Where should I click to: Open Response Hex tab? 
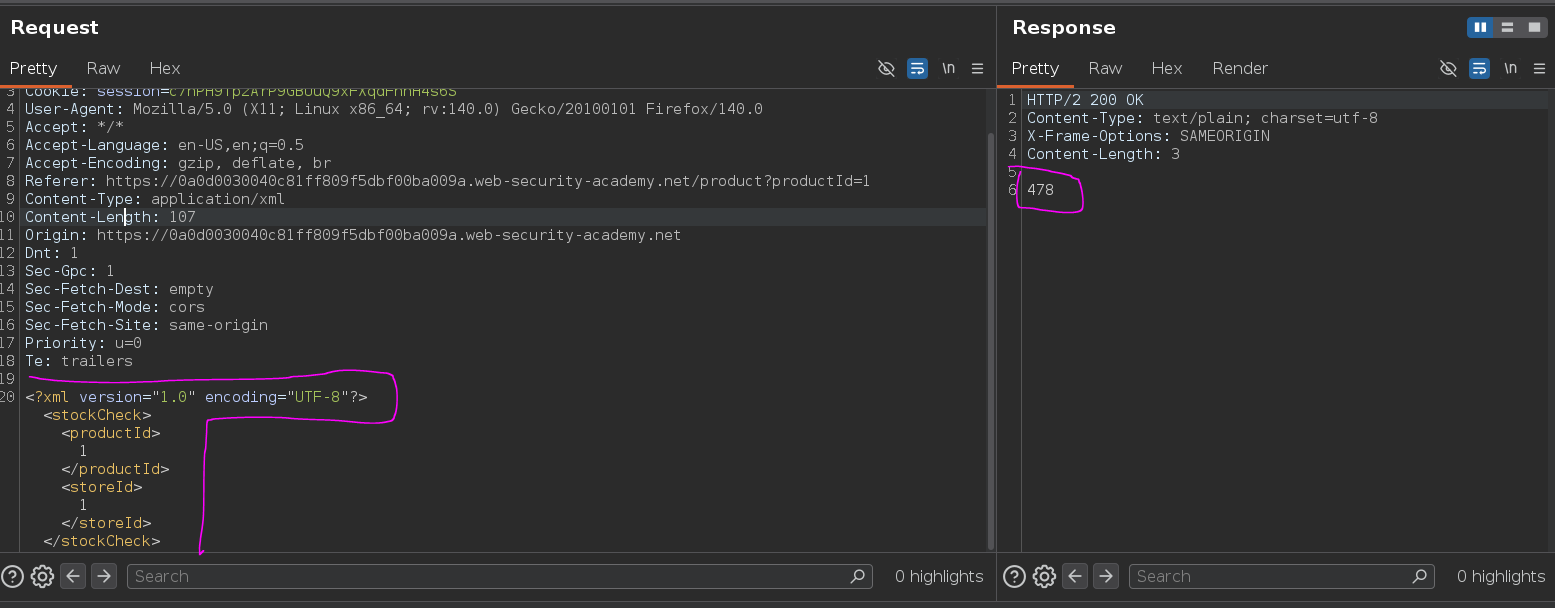1167,68
